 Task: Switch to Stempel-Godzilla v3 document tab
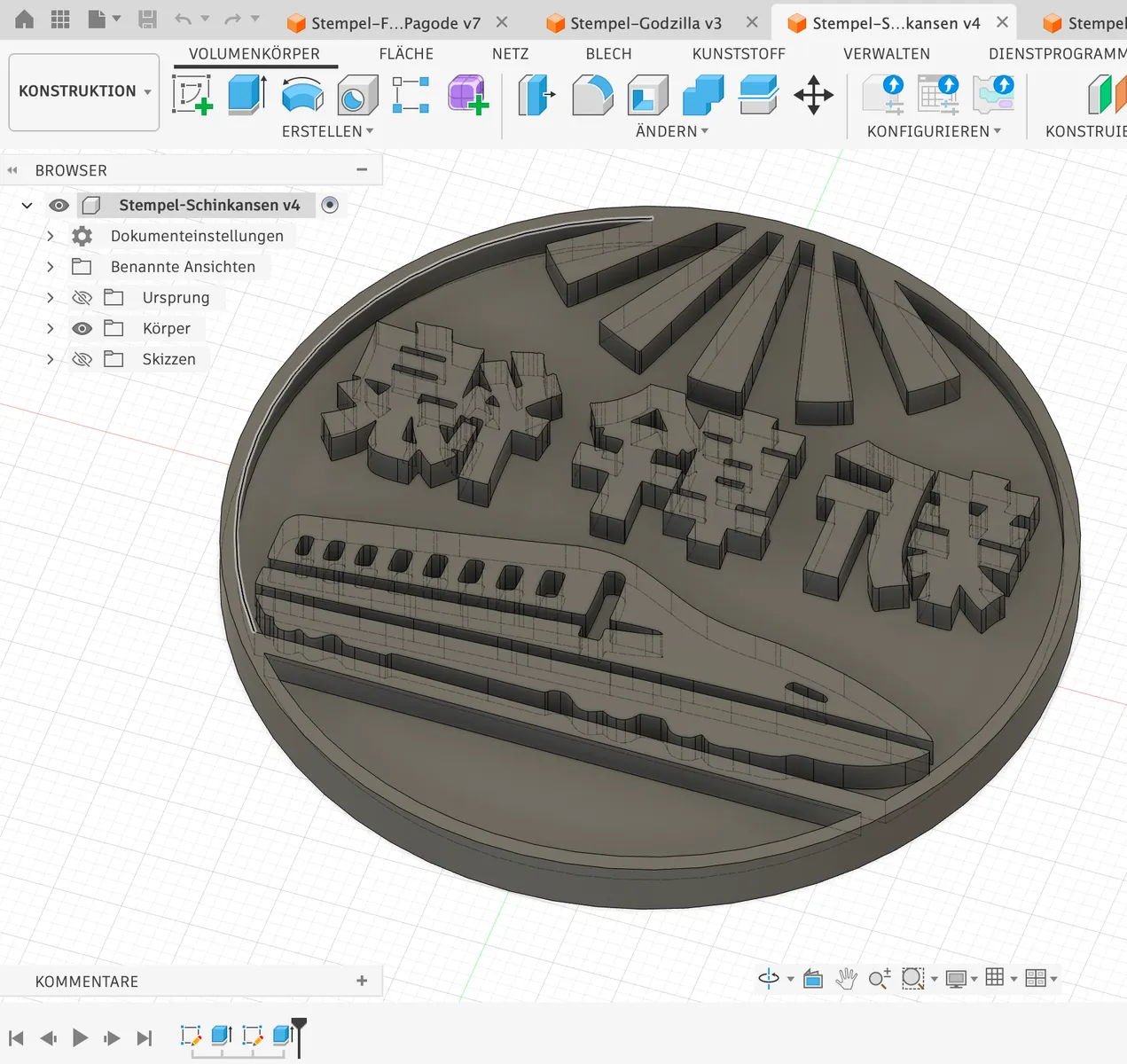646,23
